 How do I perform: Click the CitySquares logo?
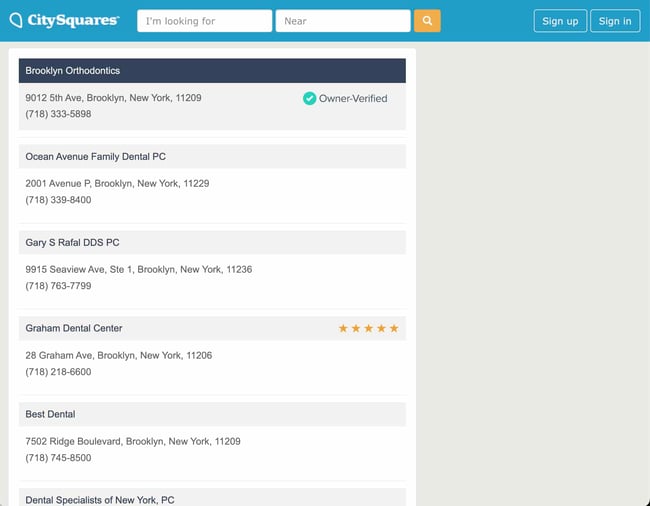click(x=64, y=21)
